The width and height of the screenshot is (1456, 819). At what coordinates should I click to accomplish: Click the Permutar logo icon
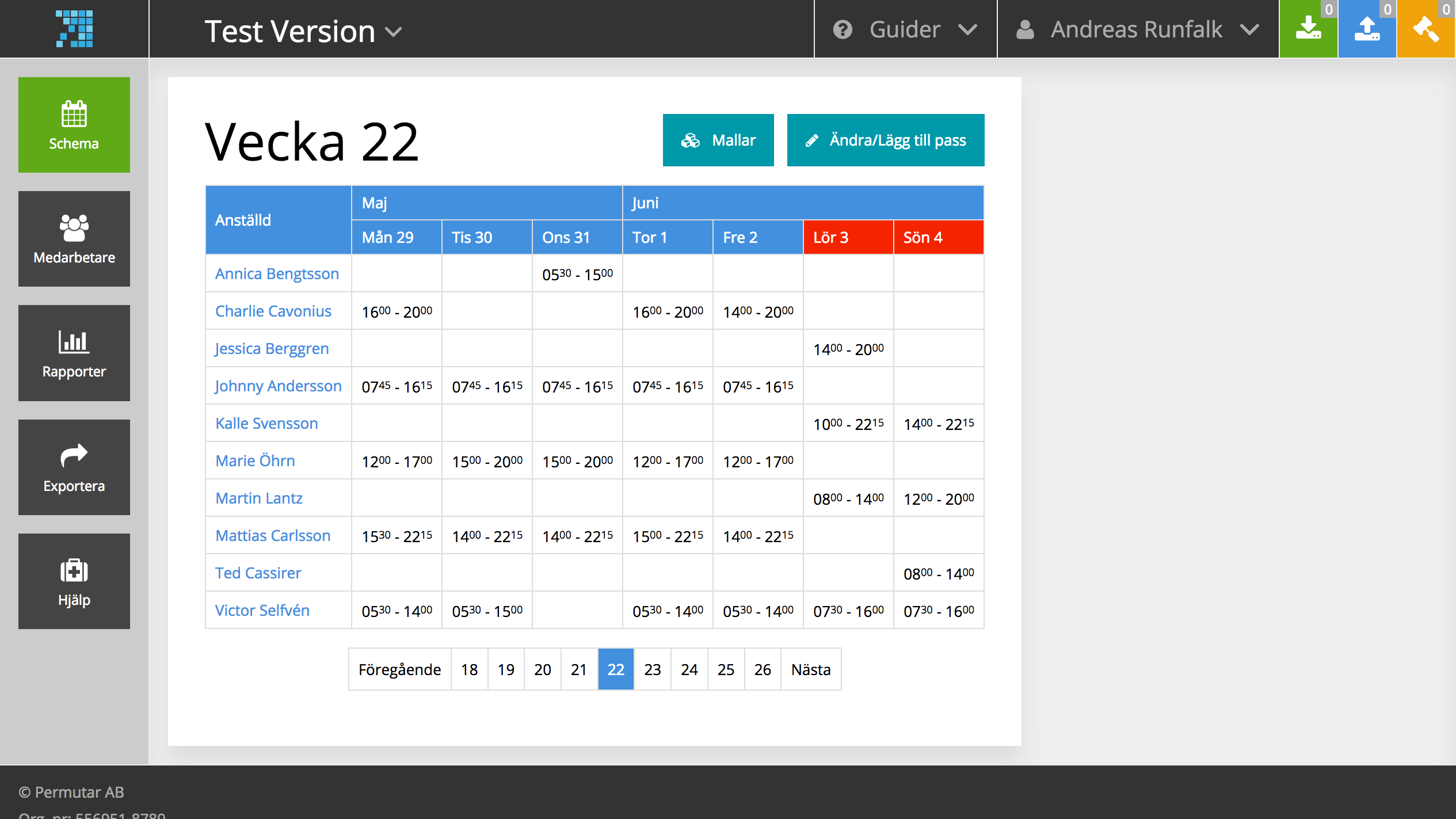[74, 29]
